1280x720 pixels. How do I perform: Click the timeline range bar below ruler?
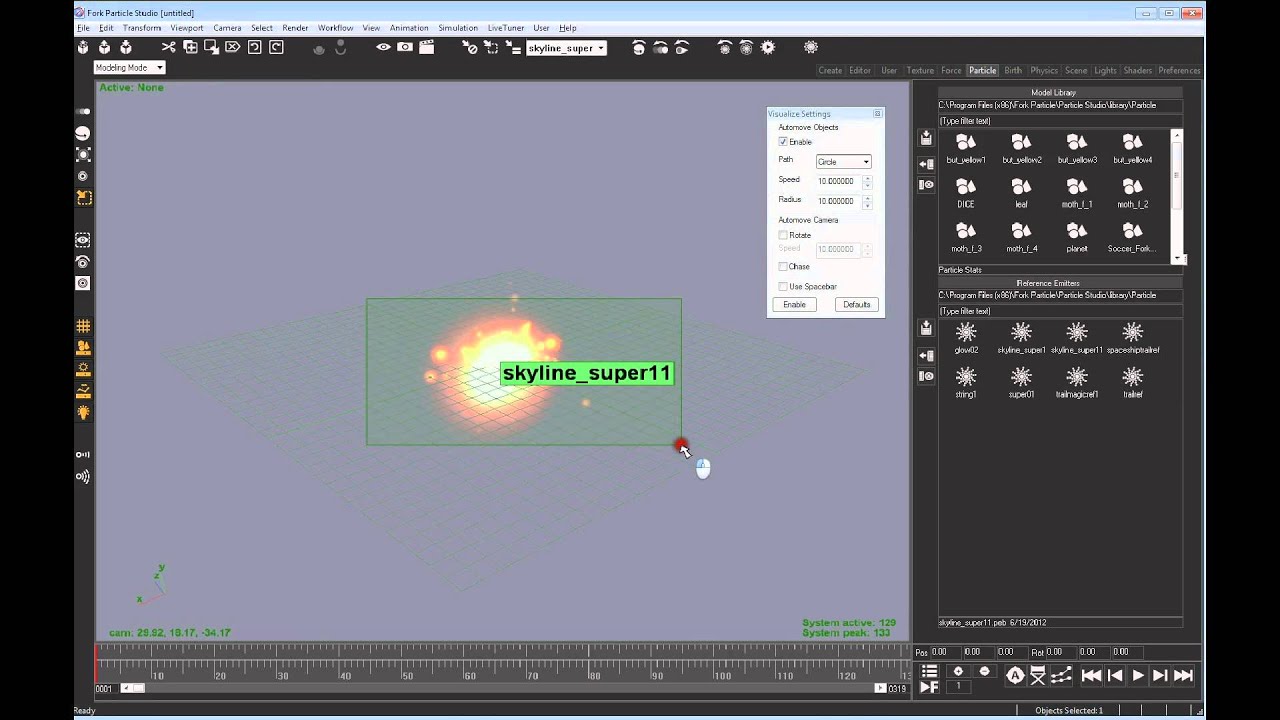pyautogui.click(x=503, y=688)
